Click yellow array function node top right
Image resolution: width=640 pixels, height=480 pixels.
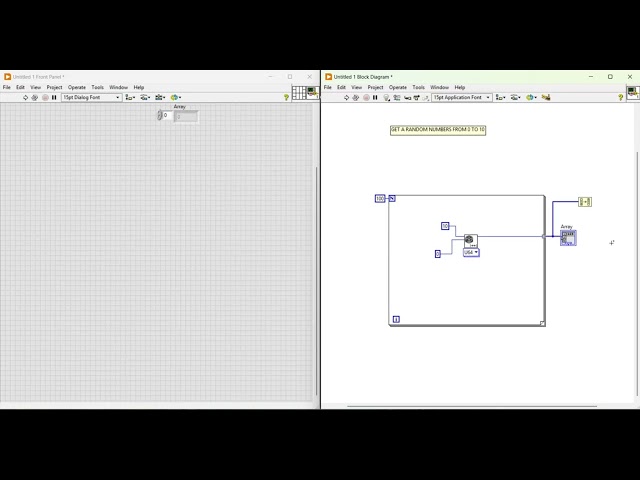(x=585, y=202)
